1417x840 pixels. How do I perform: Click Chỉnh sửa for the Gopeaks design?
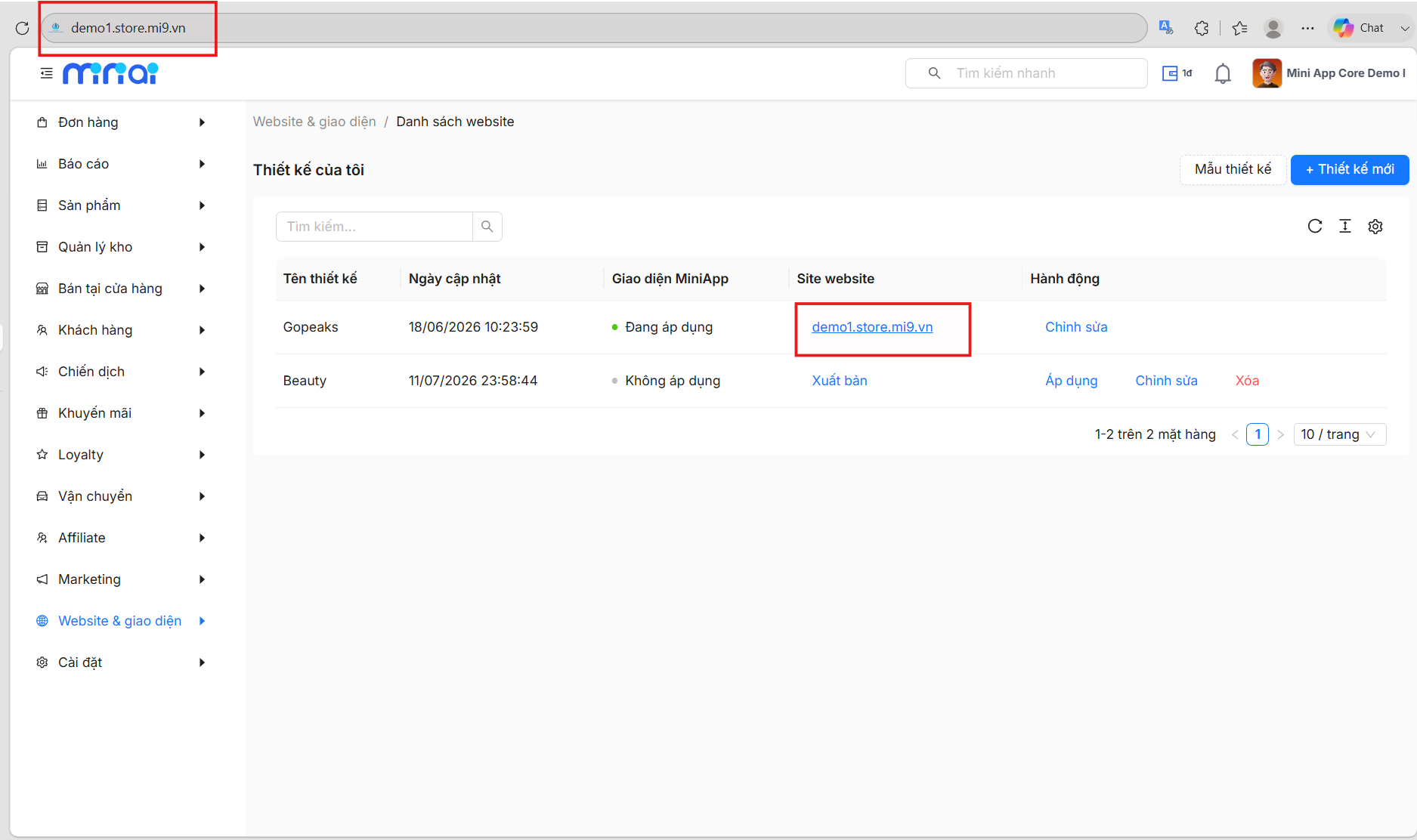pos(1076,327)
